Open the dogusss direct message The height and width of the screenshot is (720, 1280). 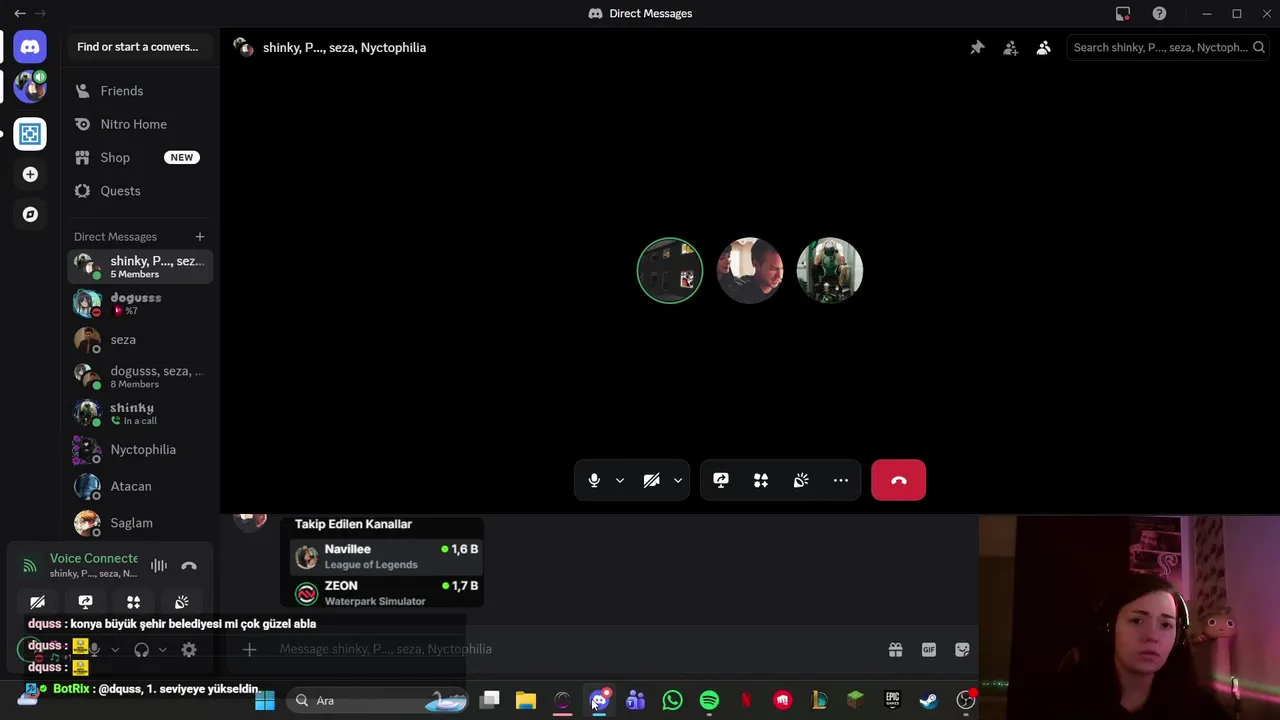point(140,303)
